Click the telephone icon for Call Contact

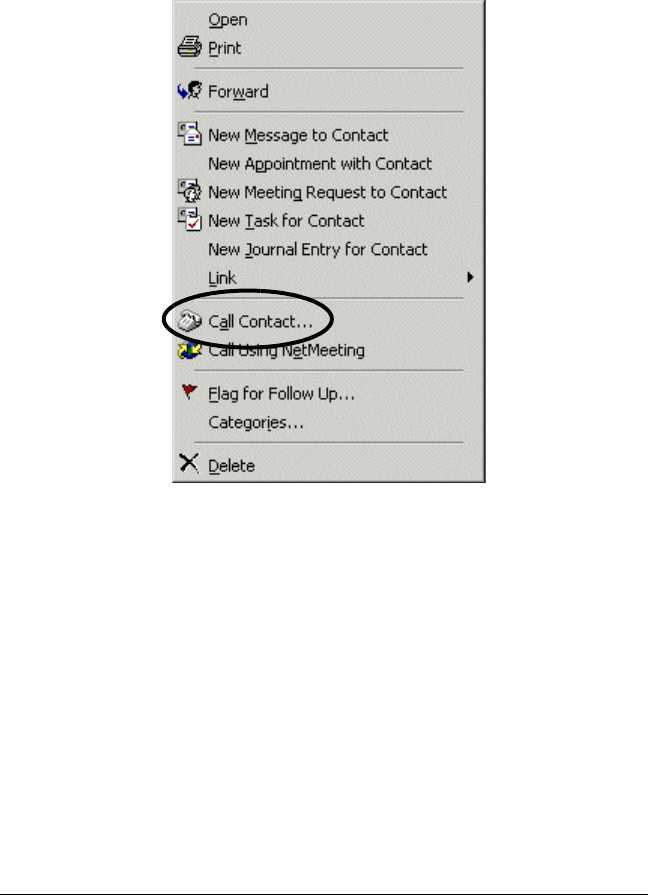pos(190,321)
